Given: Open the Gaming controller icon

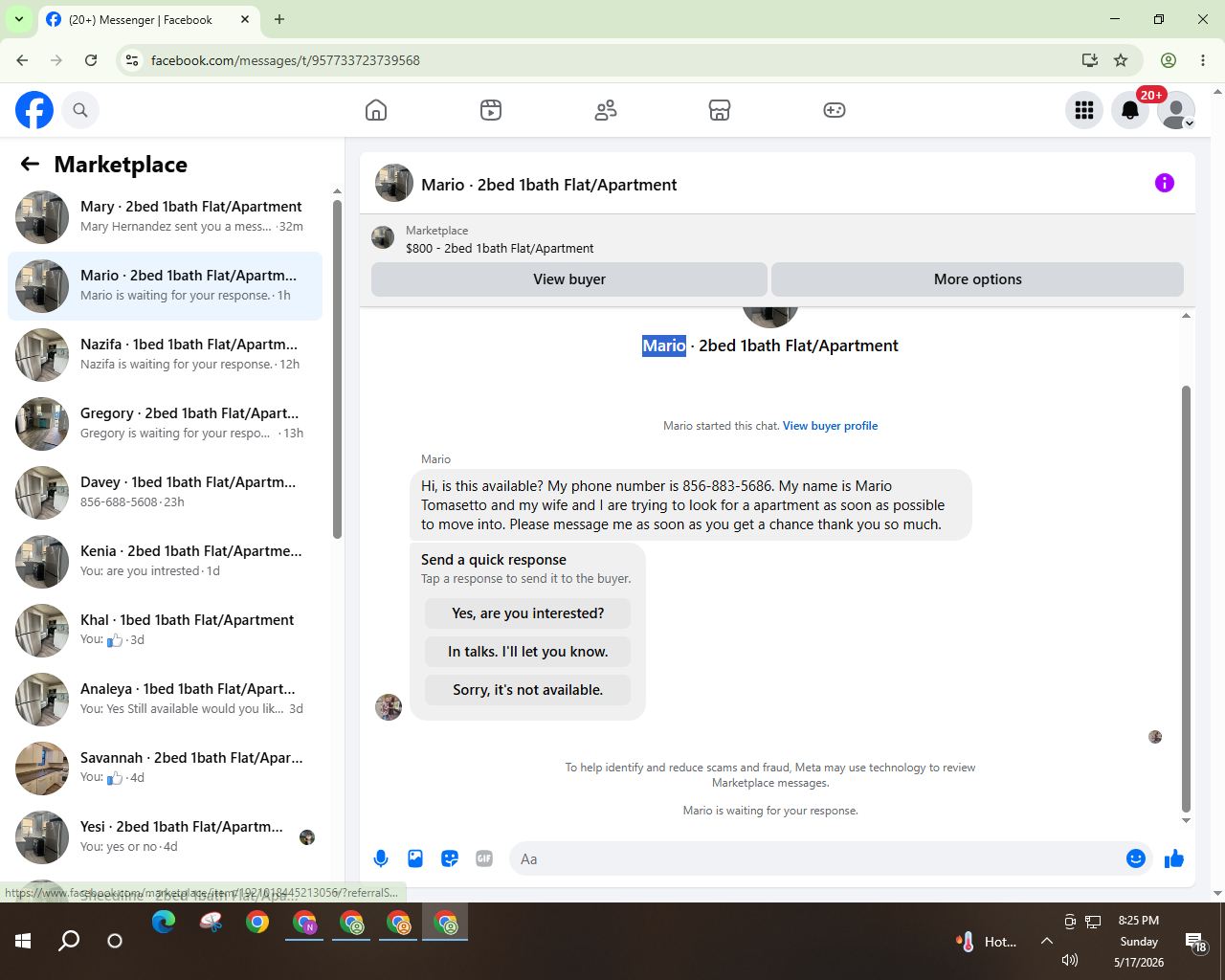Looking at the screenshot, I should click(835, 110).
